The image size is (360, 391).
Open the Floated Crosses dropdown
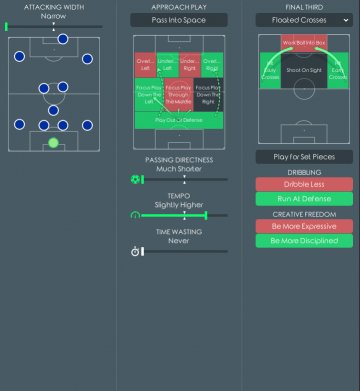[x=304, y=20]
